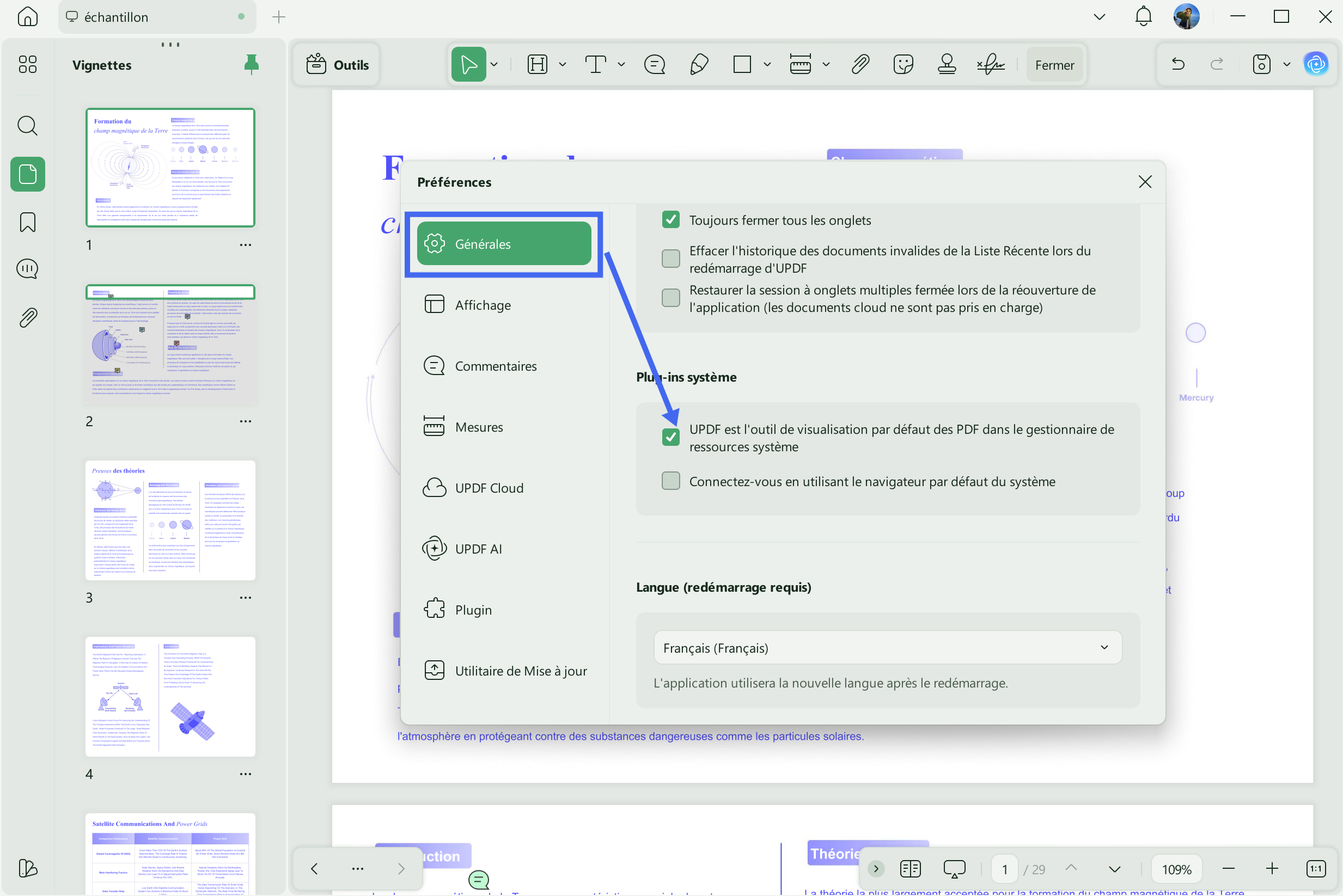Check 'Connectez-vous en utilisant le navigateur par défaut'
The width and height of the screenshot is (1343, 896).
click(670, 481)
